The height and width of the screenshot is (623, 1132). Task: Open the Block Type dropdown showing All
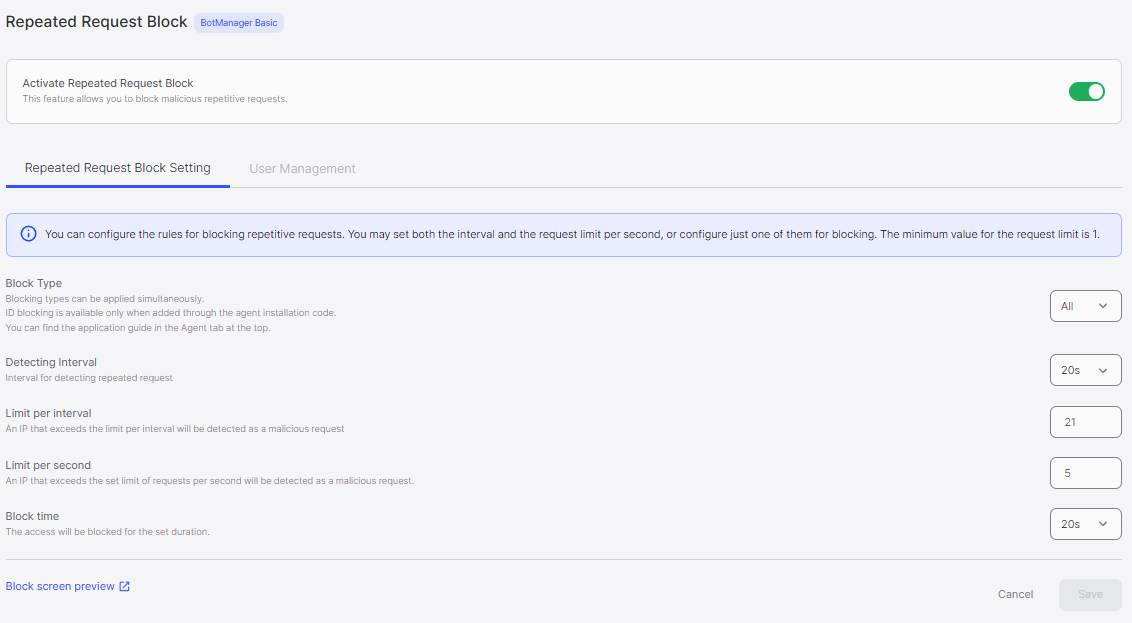coord(1085,306)
